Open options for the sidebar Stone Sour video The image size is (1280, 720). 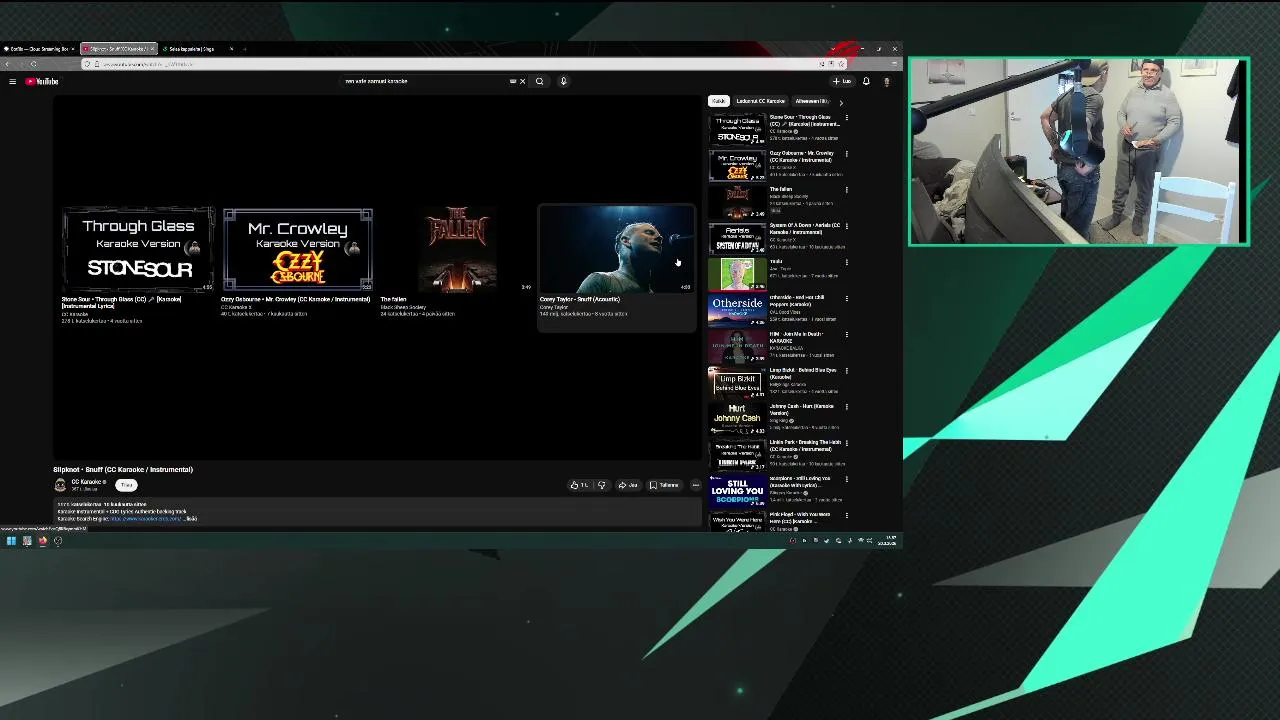point(846,118)
